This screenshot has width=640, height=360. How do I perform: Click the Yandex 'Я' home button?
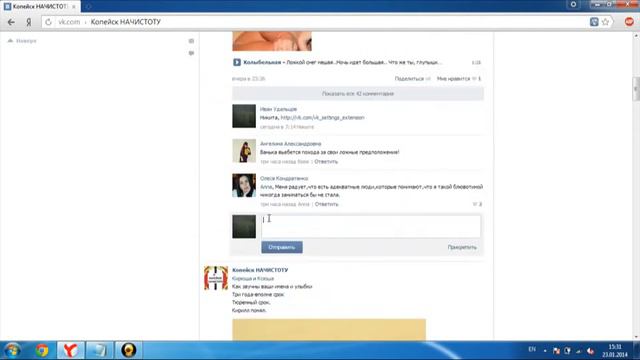[29, 22]
